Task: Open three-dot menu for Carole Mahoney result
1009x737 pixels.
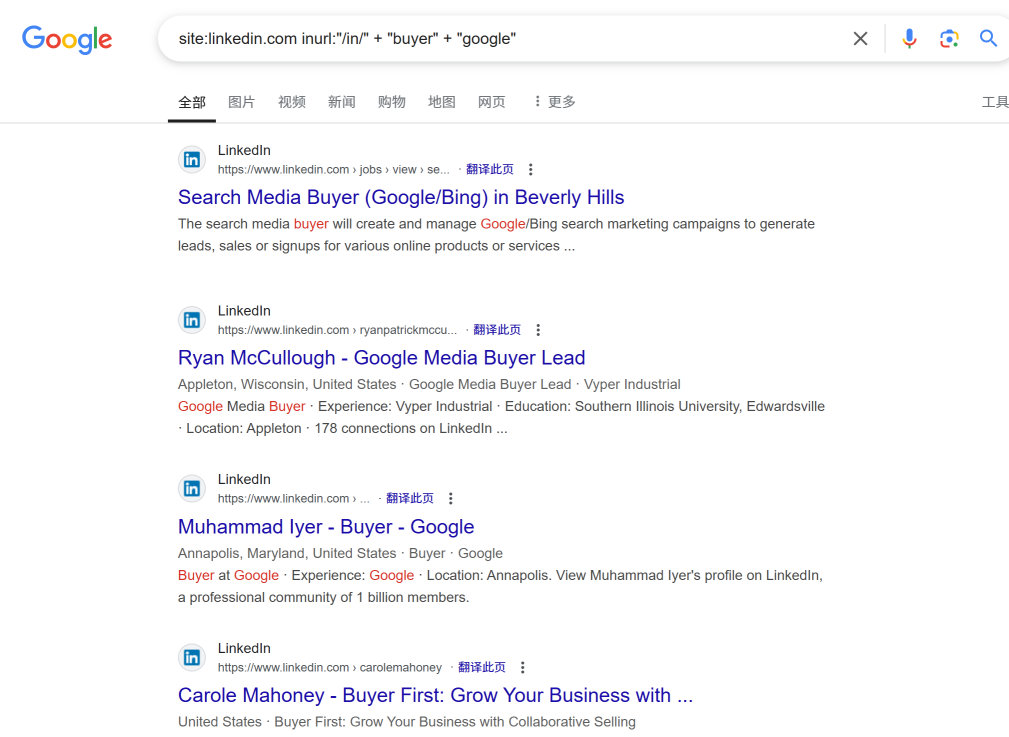Action: pyautogui.click(x=523, y=667)
